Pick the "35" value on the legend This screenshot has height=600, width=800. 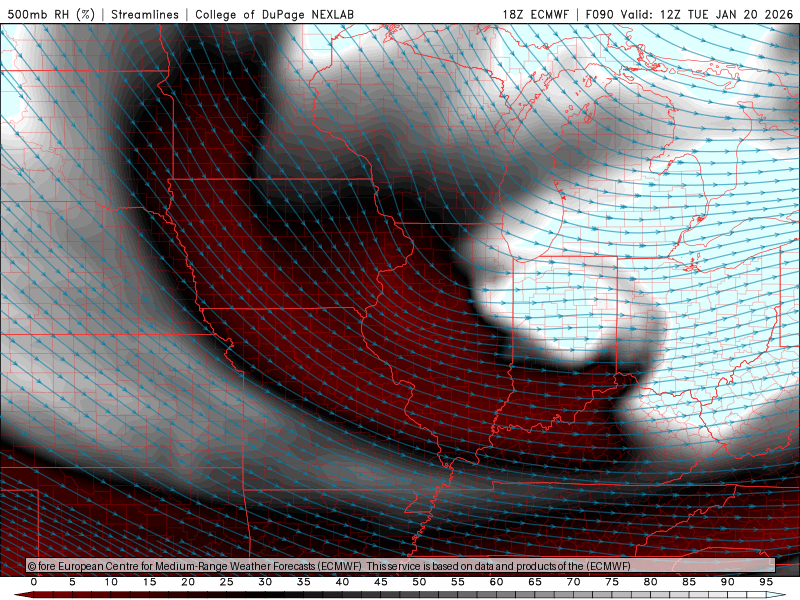point(304,582)
